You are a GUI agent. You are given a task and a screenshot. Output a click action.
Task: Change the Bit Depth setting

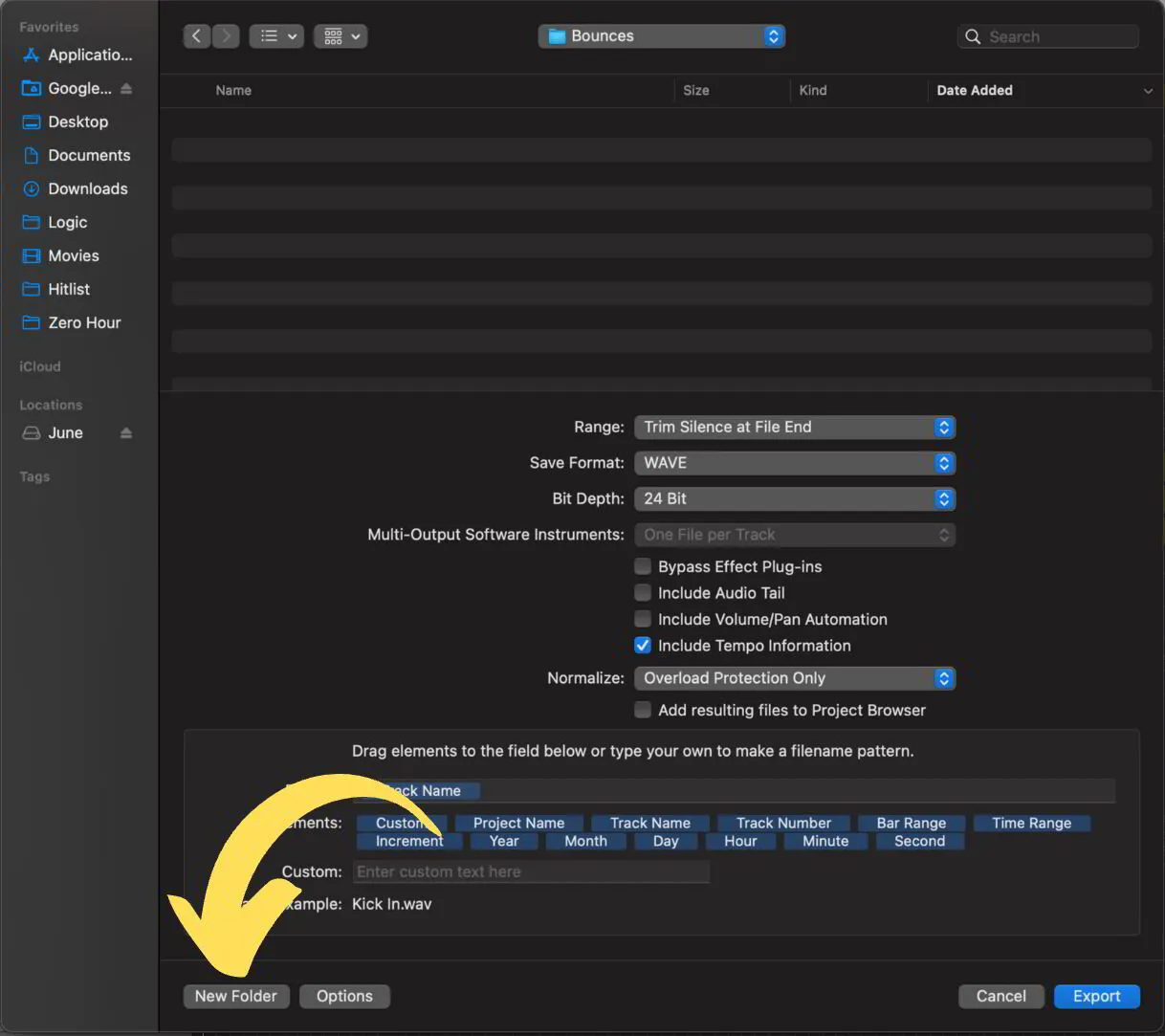click(795, 498)
